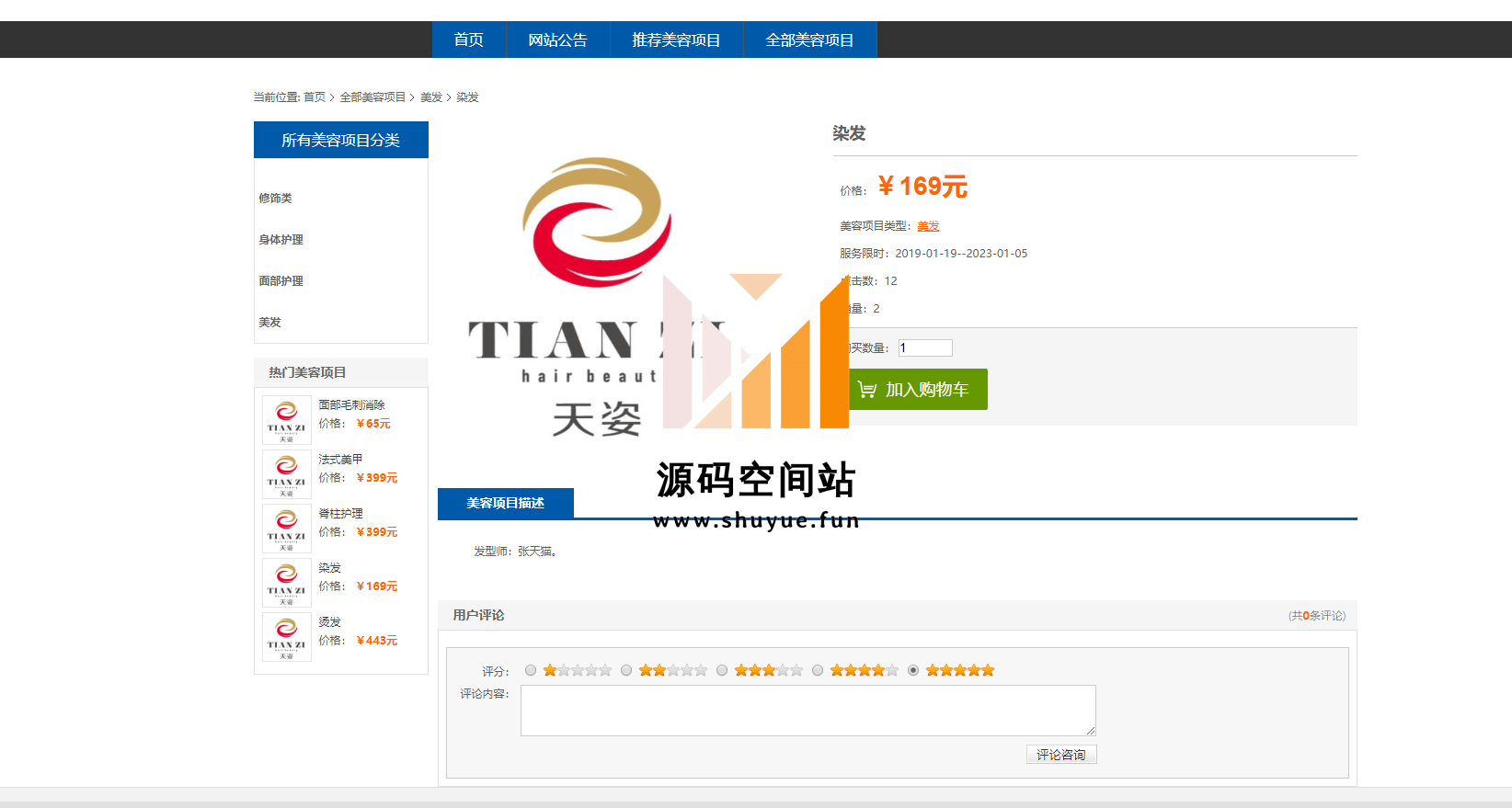Screen dimensions: 1512x808
Task: Select the three-star rating radio button
Action: 722,670
